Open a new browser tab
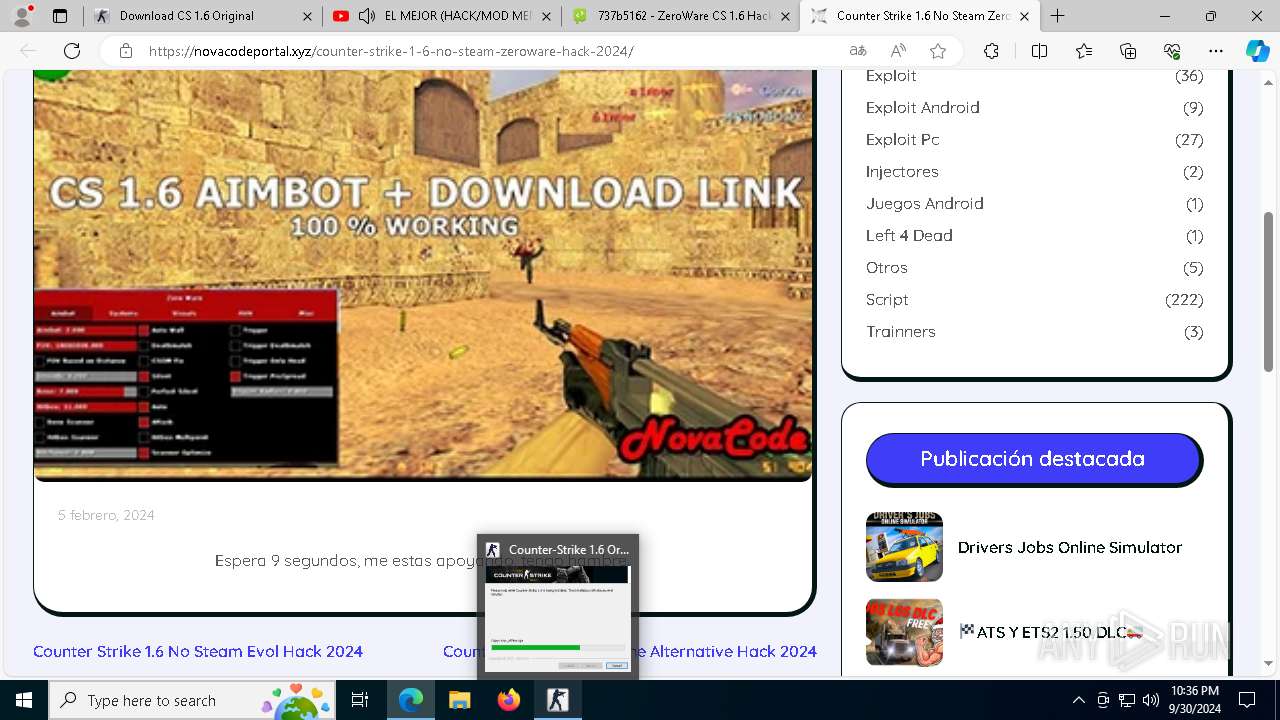 pos(1057,16)
